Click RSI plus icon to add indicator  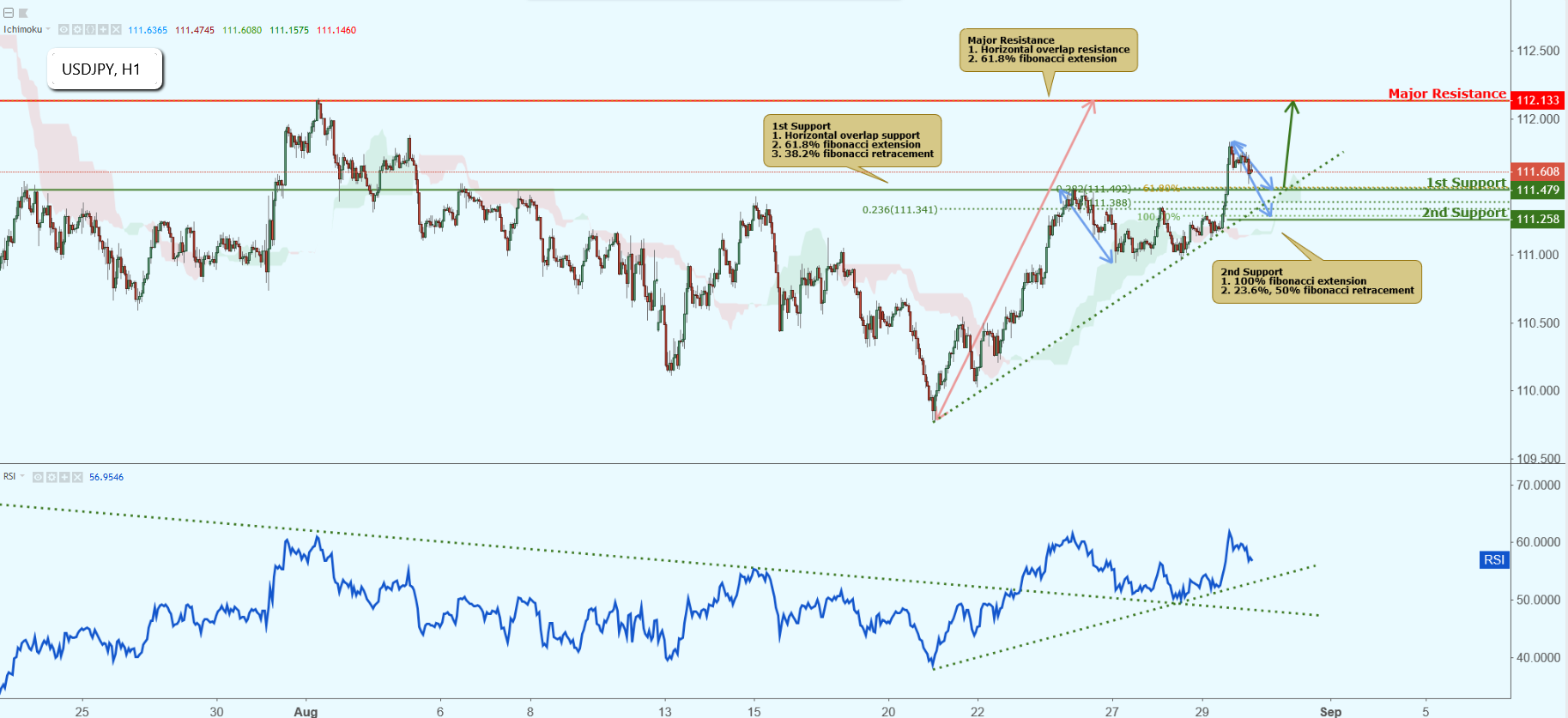64,477
